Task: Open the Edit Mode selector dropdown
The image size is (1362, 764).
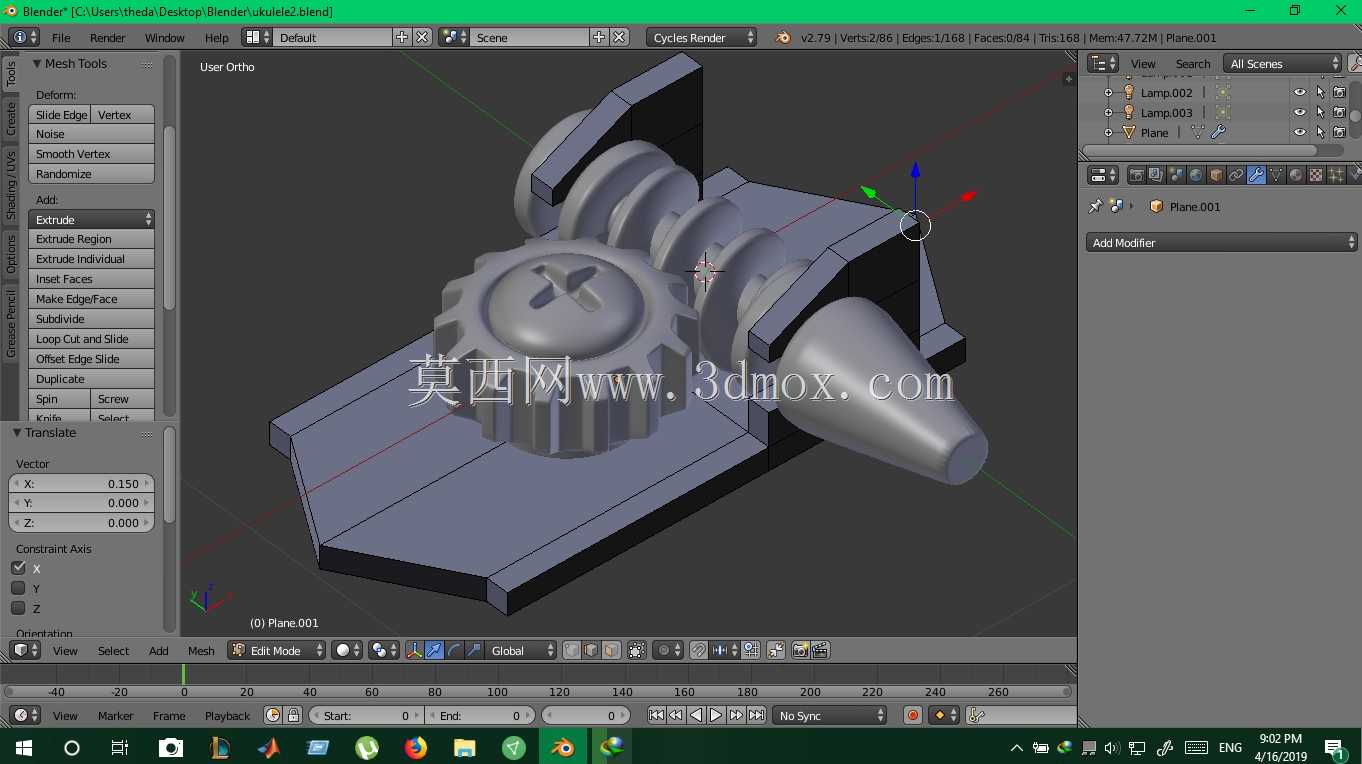Action: tap(277, 650)
